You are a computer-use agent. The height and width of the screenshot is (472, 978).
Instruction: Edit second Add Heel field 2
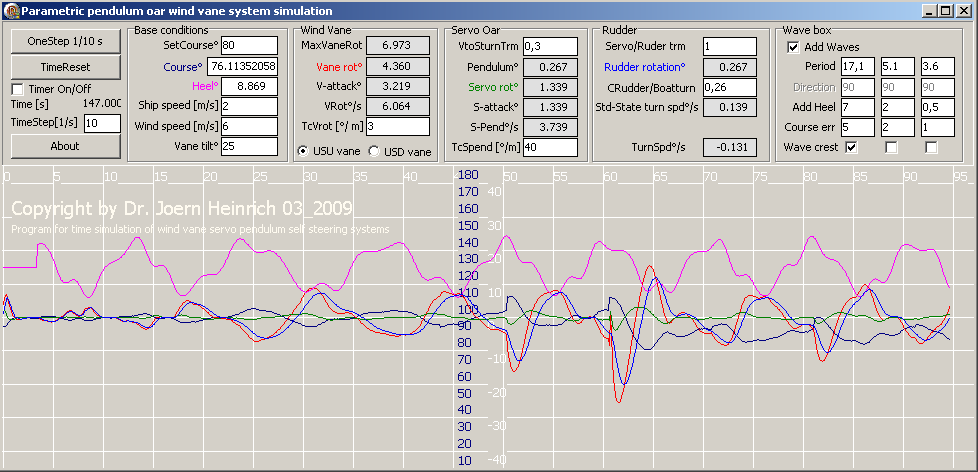(898, 107)
